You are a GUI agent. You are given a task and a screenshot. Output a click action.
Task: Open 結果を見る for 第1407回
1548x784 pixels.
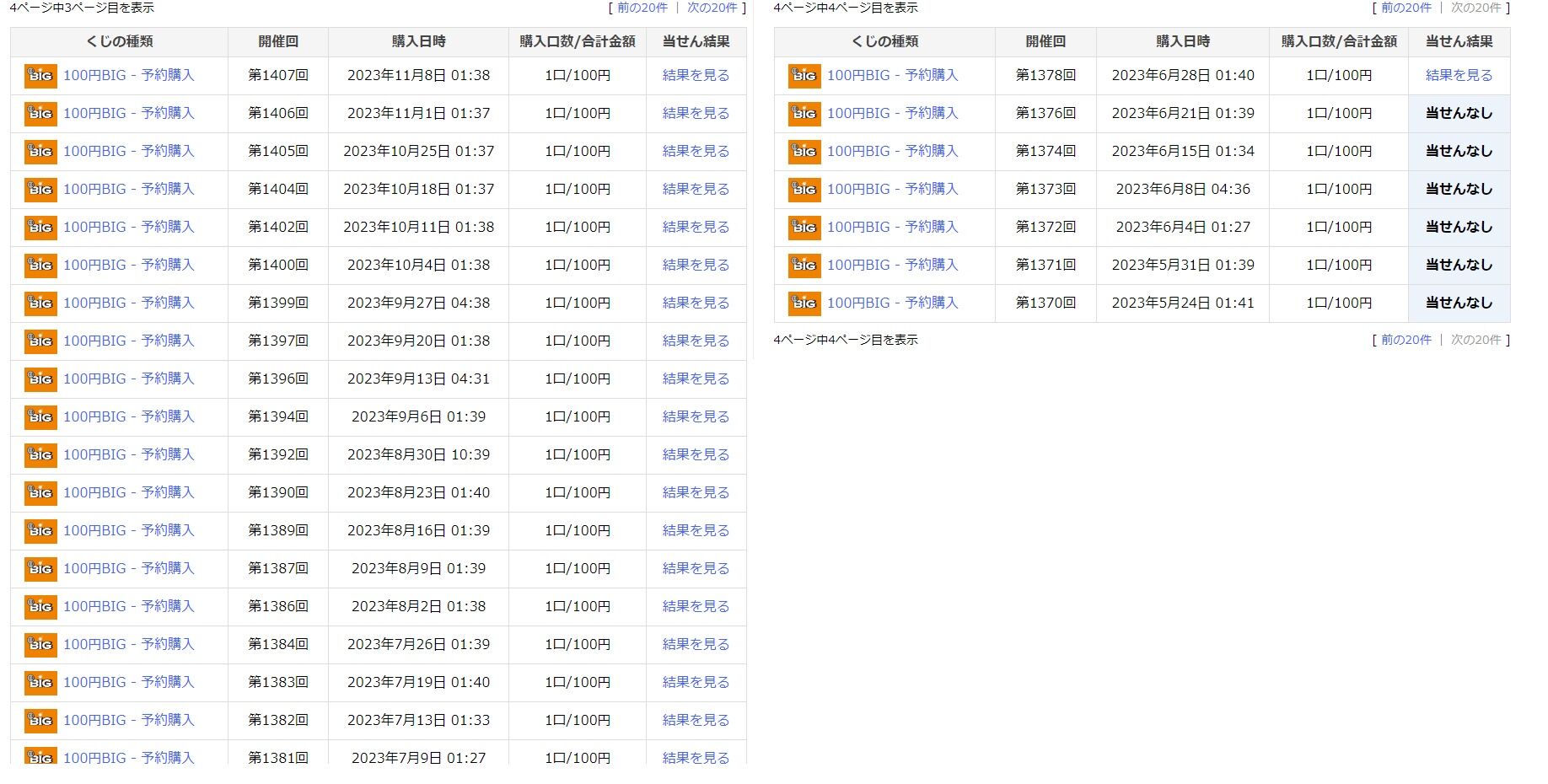[x=696, y=75]
